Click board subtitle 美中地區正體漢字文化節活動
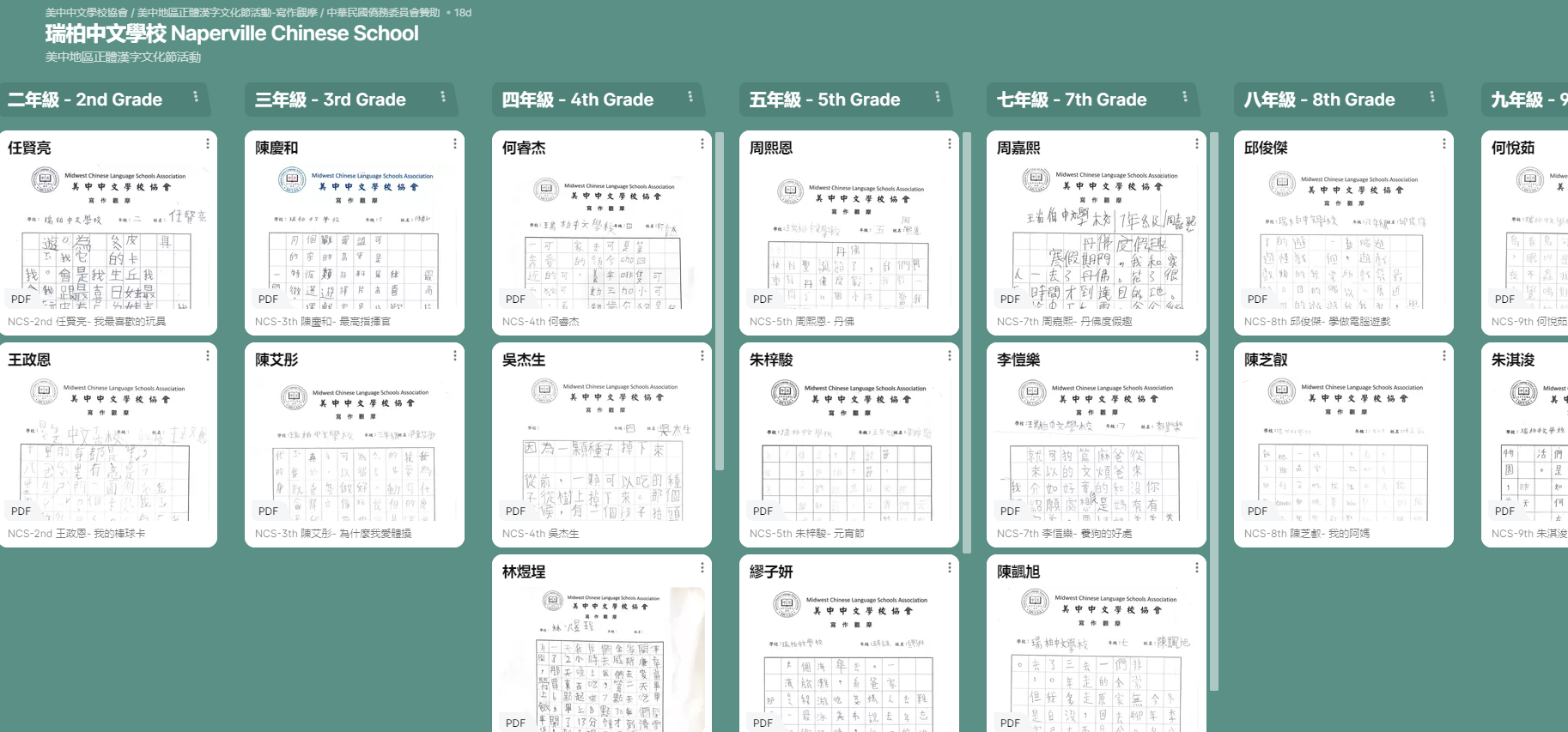Screen dimensions: 1568x732 (x=123, y=57)
